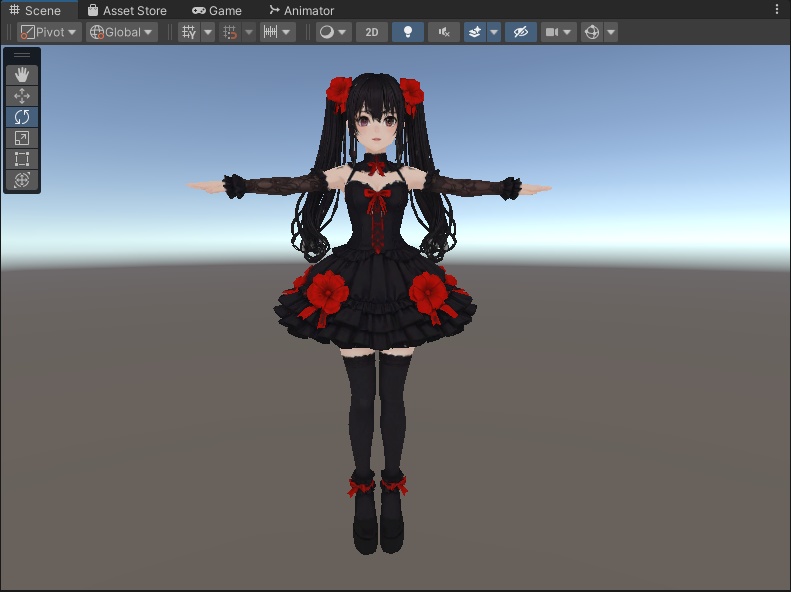
Task: Select the Hand view tool
Action: [22, 75]
